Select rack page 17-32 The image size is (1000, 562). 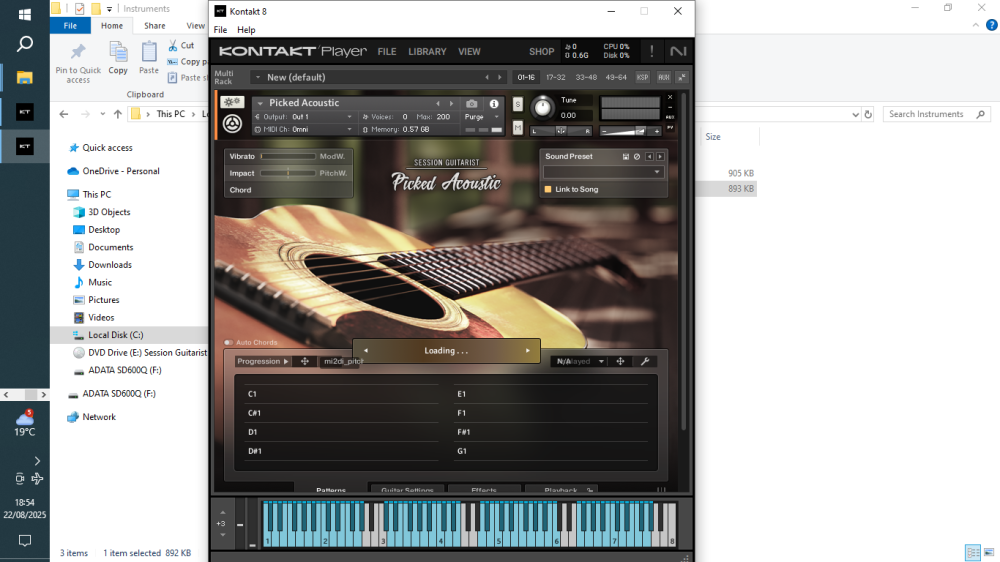click(555, 77)
